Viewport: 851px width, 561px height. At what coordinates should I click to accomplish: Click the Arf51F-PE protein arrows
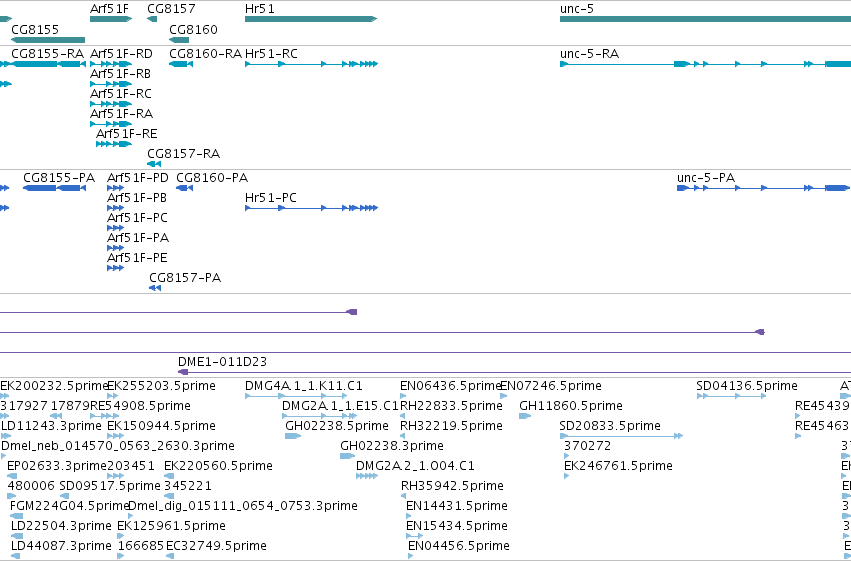pyautogui.click(x=116, y=268)
